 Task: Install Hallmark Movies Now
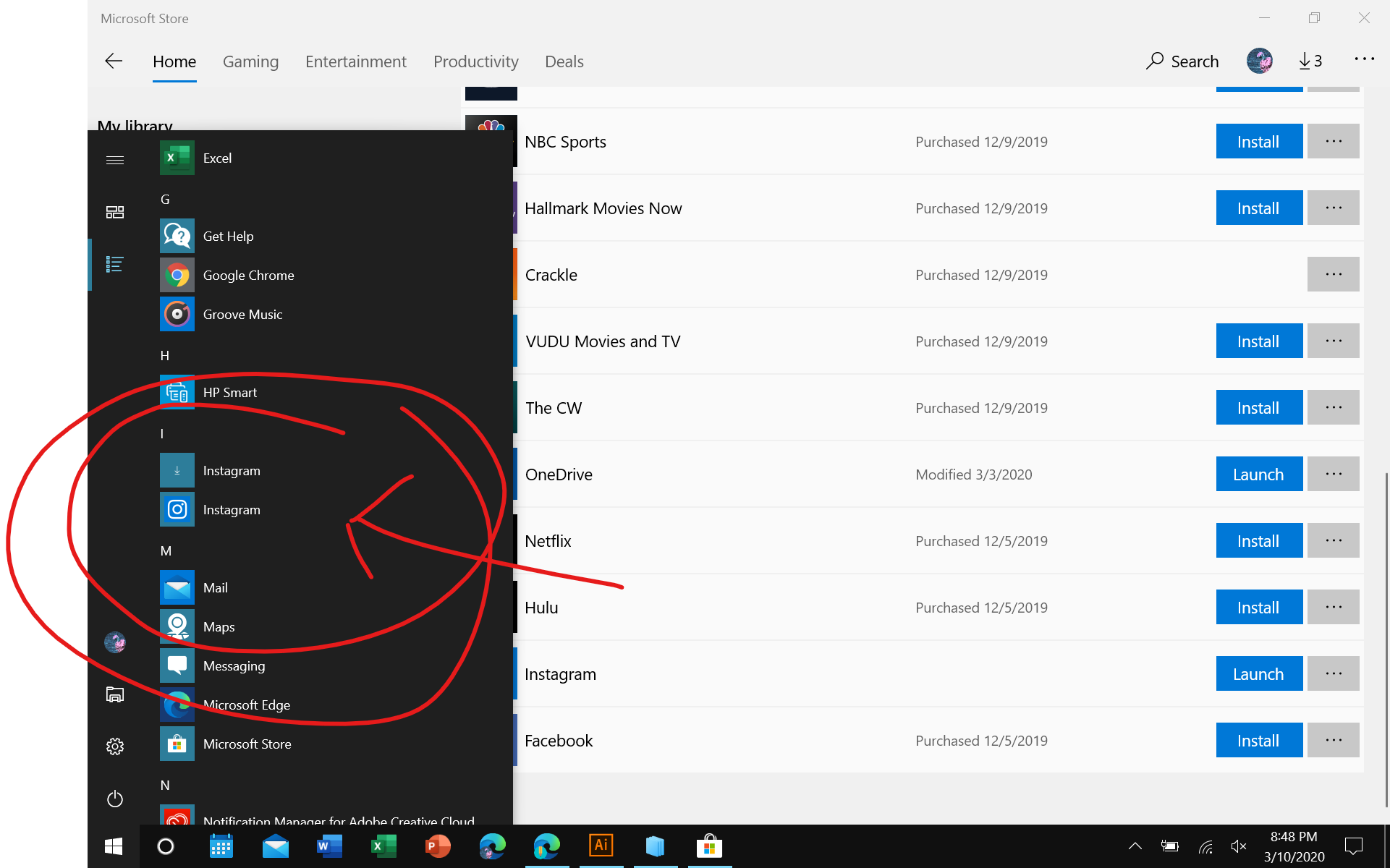(1259, 208)
